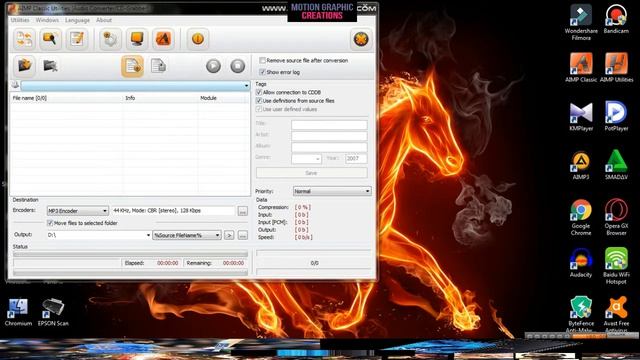Viewport: 640px width, 360px height.
Task: Click encoder settings ellipsis button
Action: point(242,211)
